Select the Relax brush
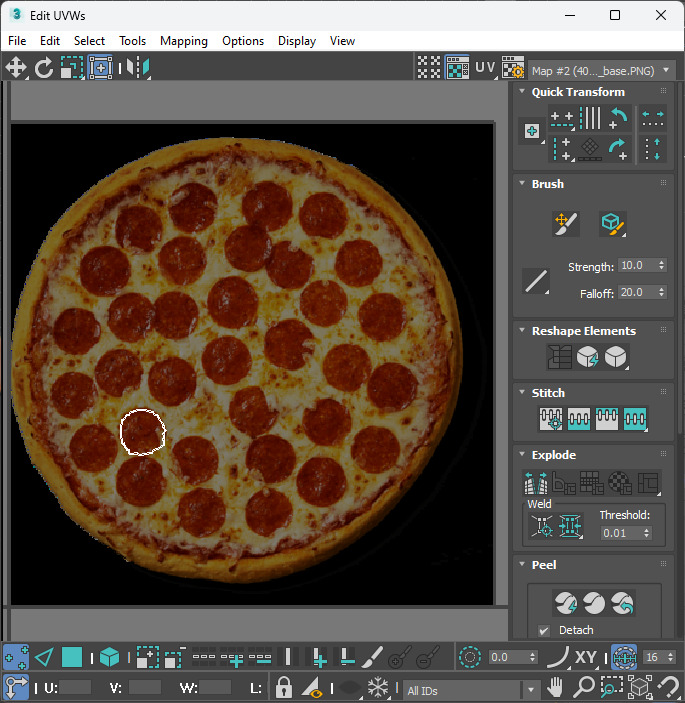This screenshot has height=703, width=685. tap(612, 224)
